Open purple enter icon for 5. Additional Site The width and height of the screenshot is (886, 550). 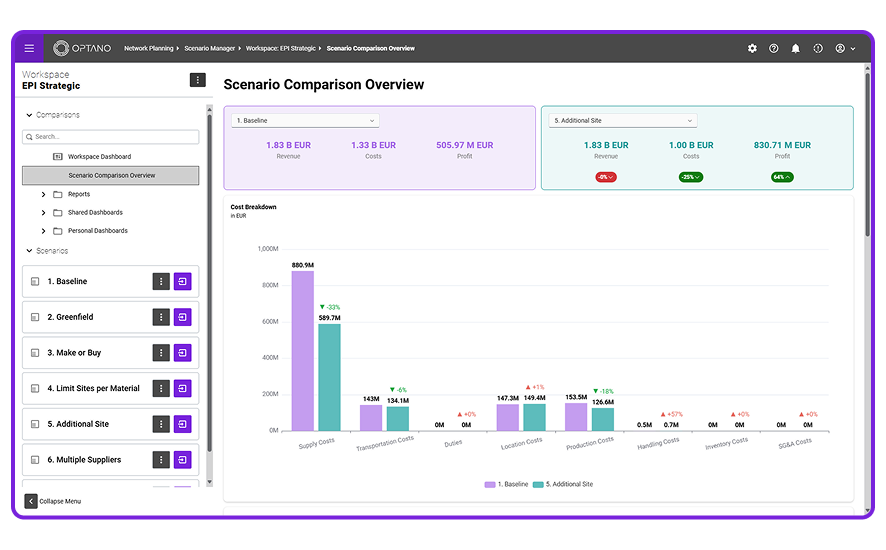[183, 424]
